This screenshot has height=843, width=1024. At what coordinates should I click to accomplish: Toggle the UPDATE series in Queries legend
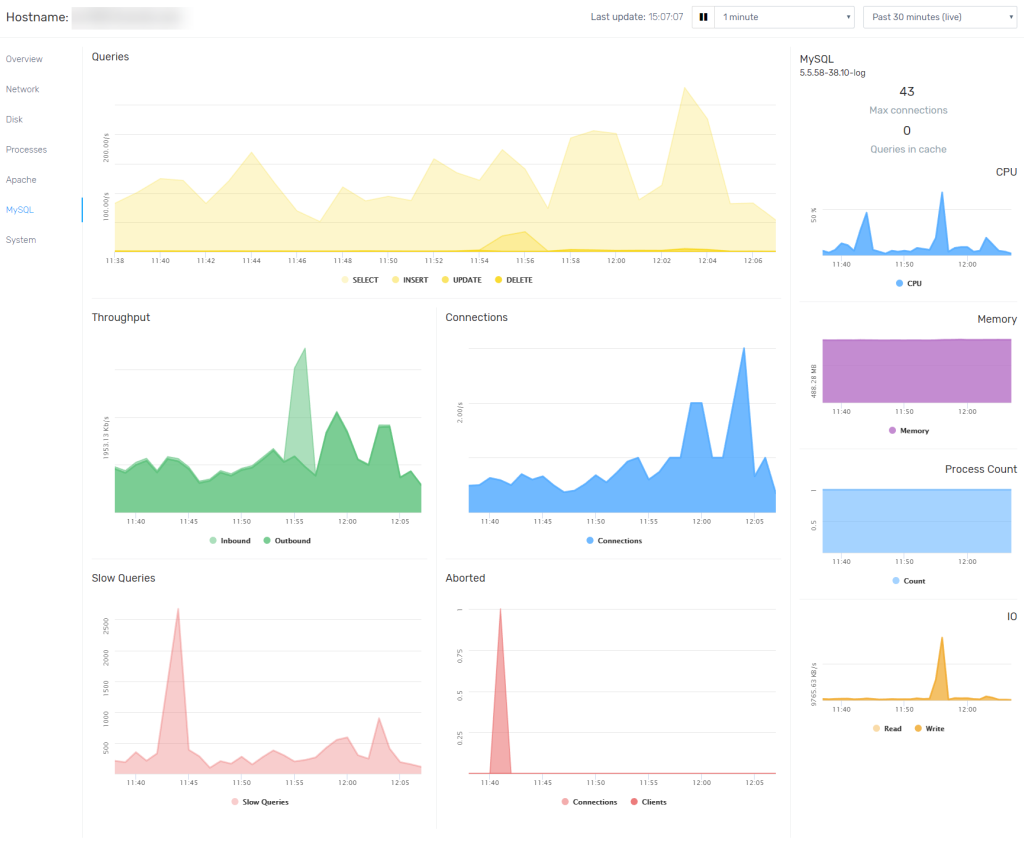pyautogui.click(x=462, y=280)
